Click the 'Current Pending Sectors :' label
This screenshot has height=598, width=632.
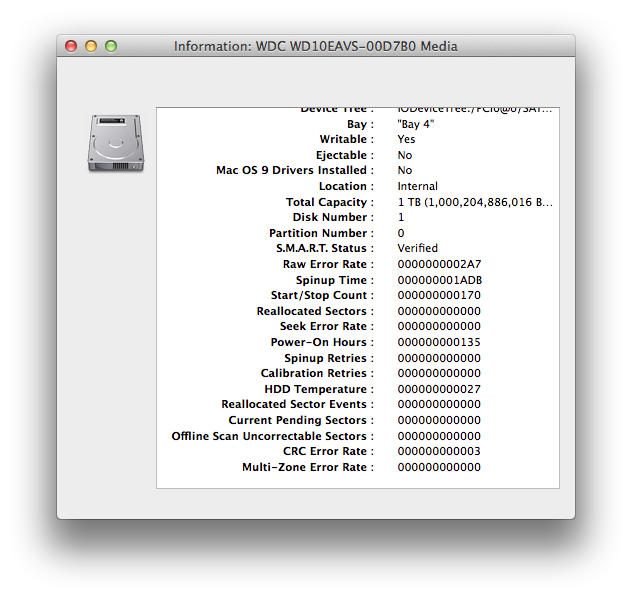click(301, 420)
